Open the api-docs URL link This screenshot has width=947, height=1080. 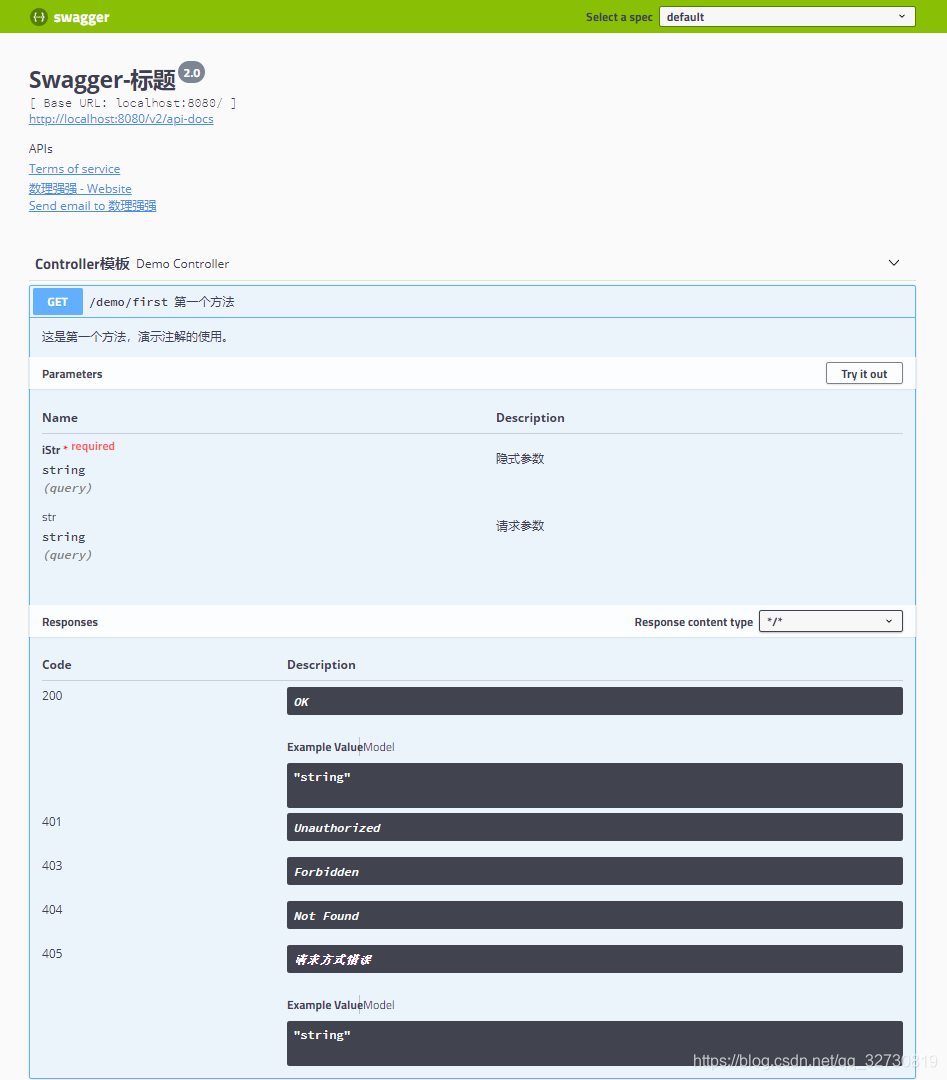pos(121,118)
